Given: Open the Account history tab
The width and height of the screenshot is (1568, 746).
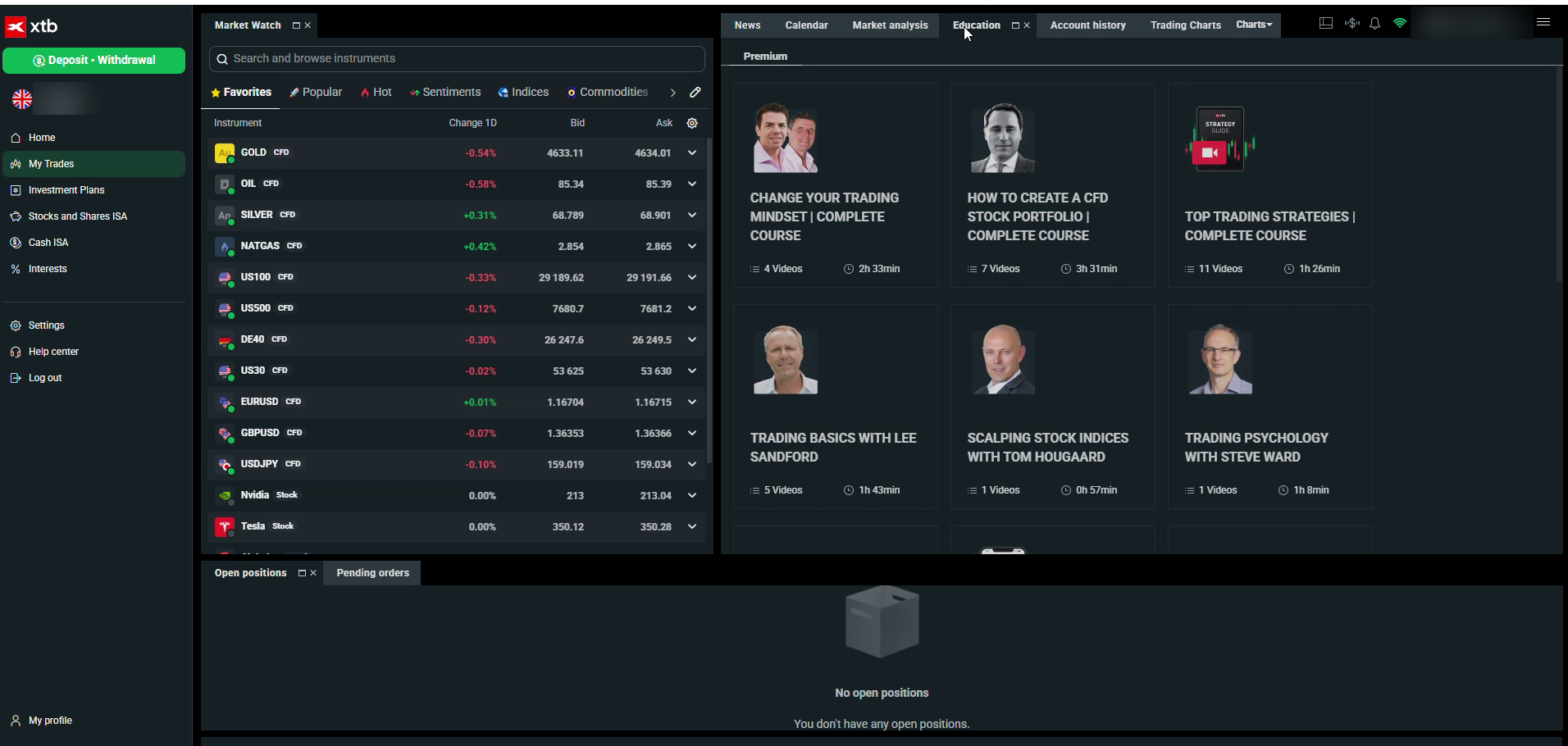Looking at the screenshot, I should pos(1087,25).
